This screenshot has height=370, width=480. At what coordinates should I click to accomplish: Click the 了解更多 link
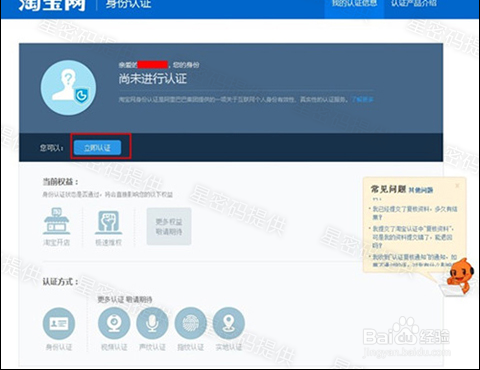coord(362,99)
